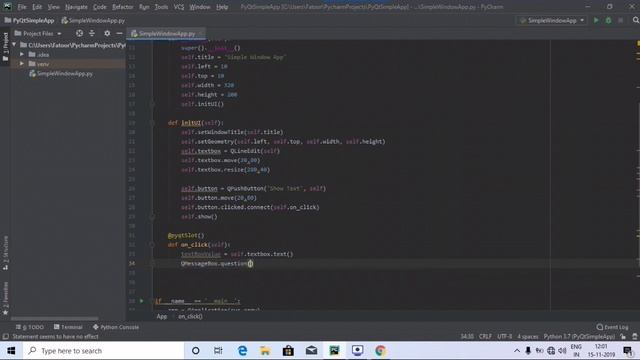Open the File menu
640x360 pixels.
22,7
